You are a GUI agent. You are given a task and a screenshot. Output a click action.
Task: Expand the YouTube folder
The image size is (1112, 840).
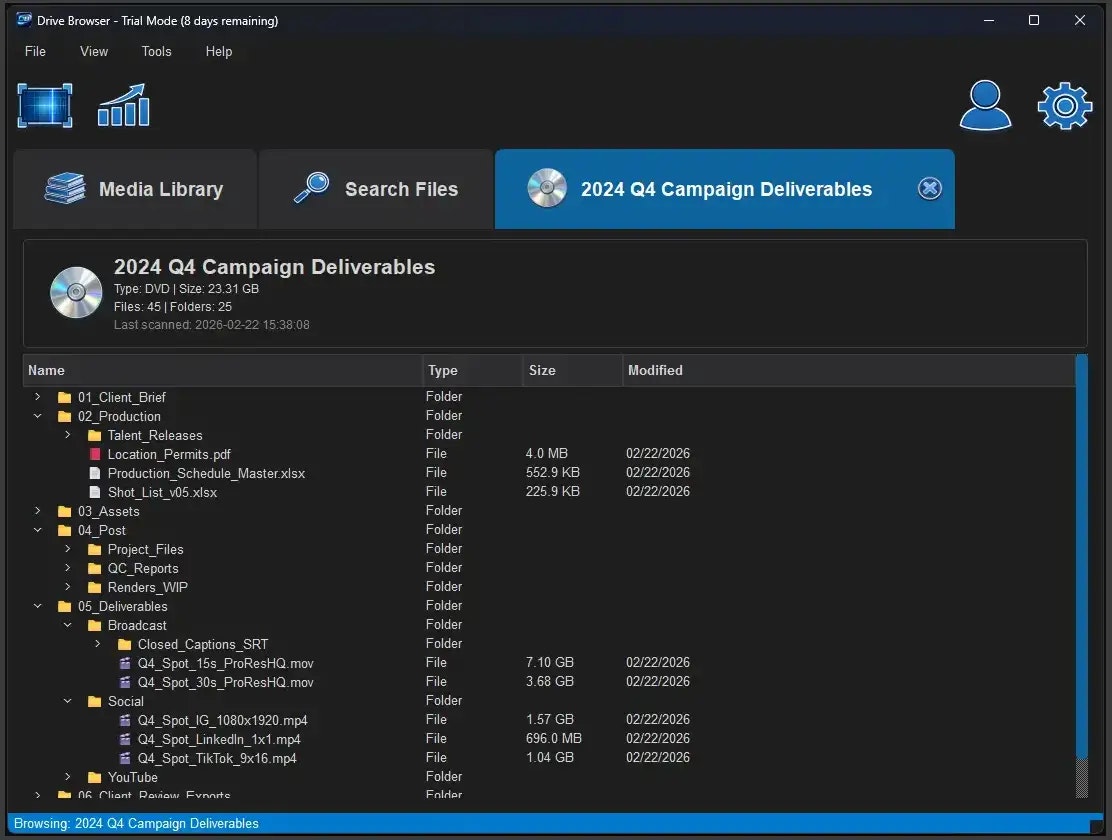(67, 777)
